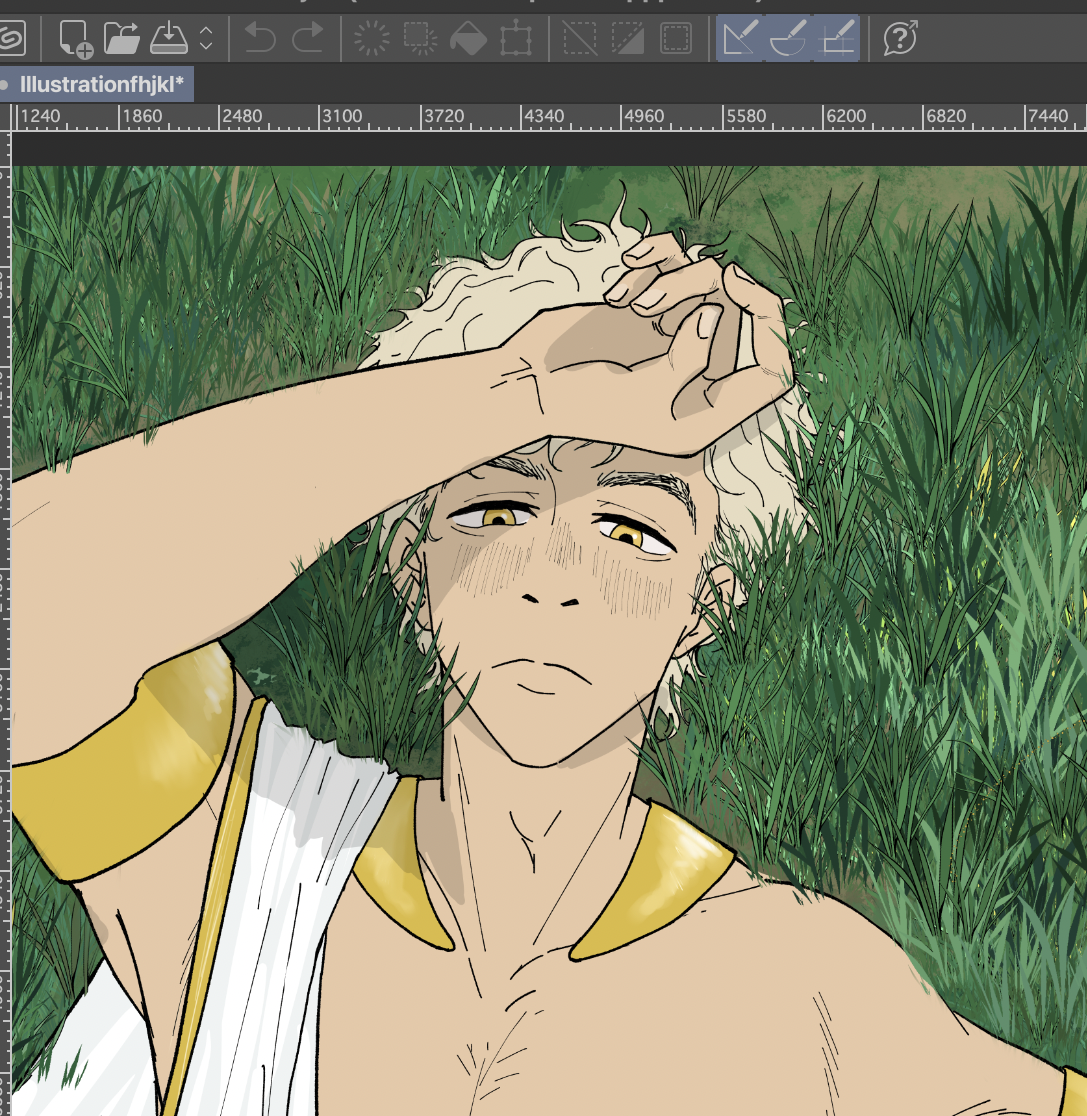The image size is (1087, 1116).
Task: Invert the selected area
Action: [x=627, y=38]
